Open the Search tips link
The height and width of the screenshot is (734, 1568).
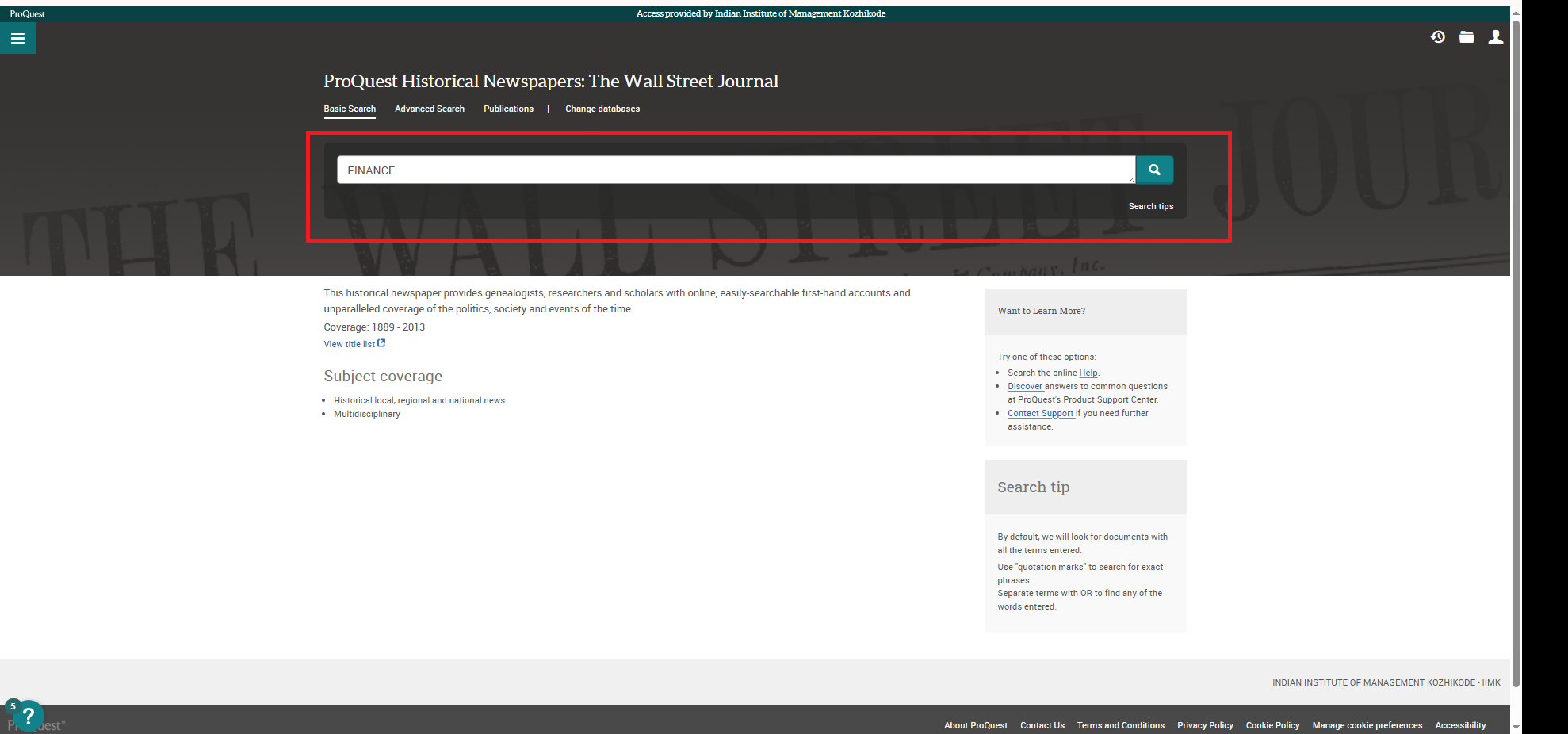click(1150, 206)
